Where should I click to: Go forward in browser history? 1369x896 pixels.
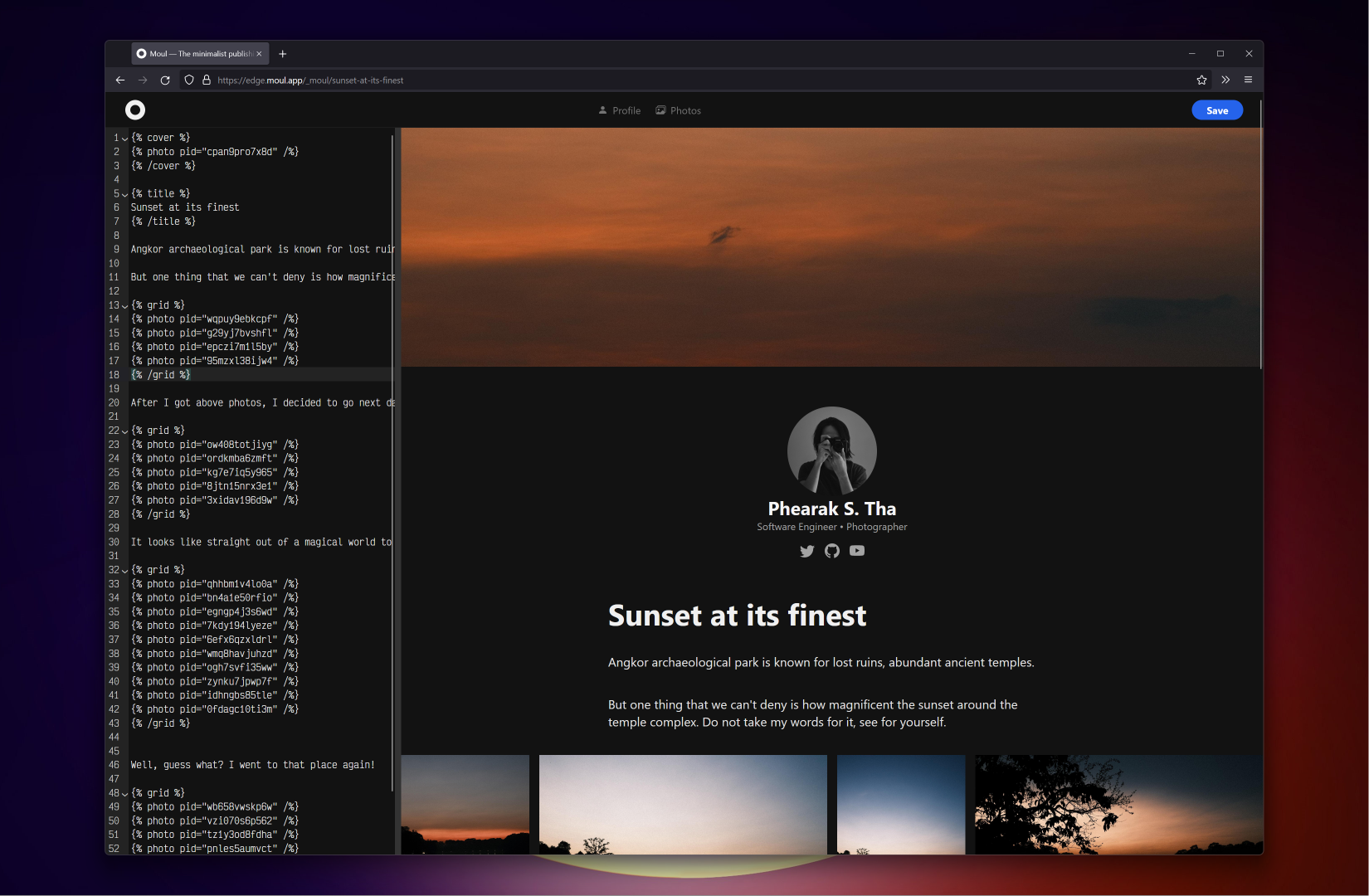tap(143, 80)
